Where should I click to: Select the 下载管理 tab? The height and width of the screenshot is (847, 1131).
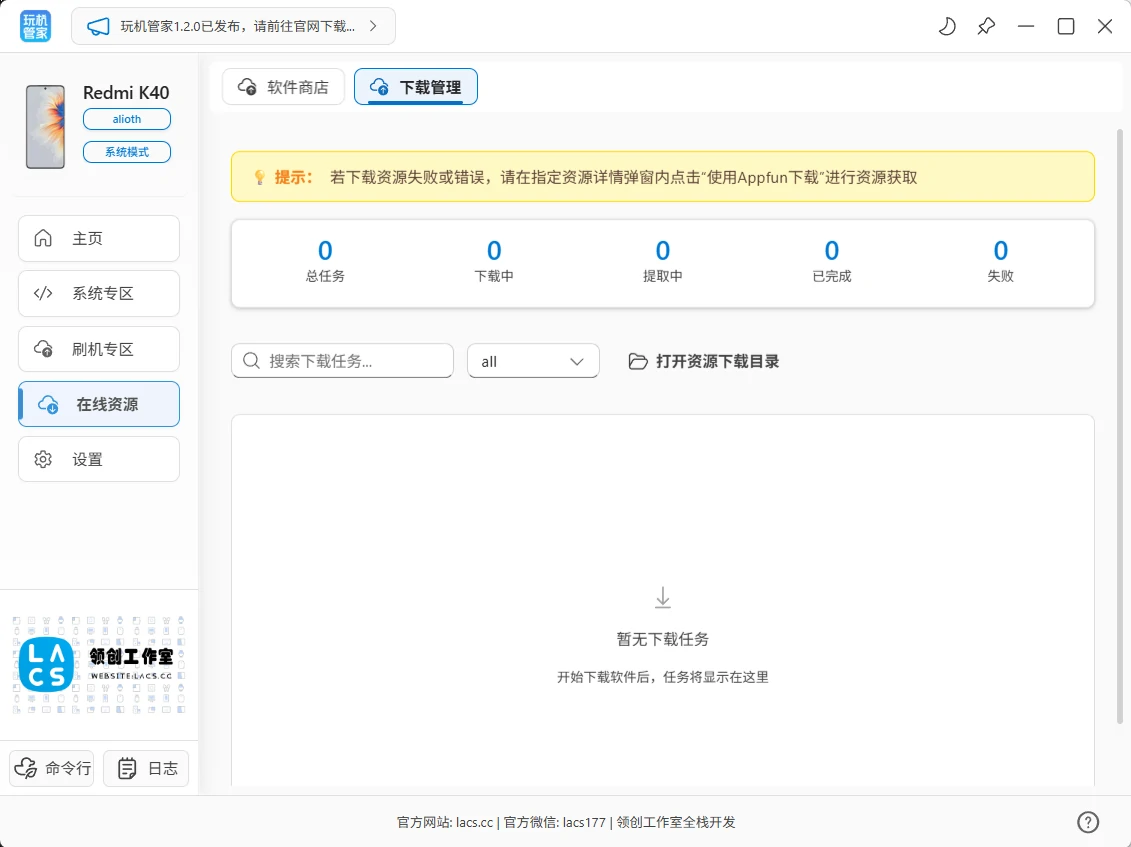(x=416, y=87)
